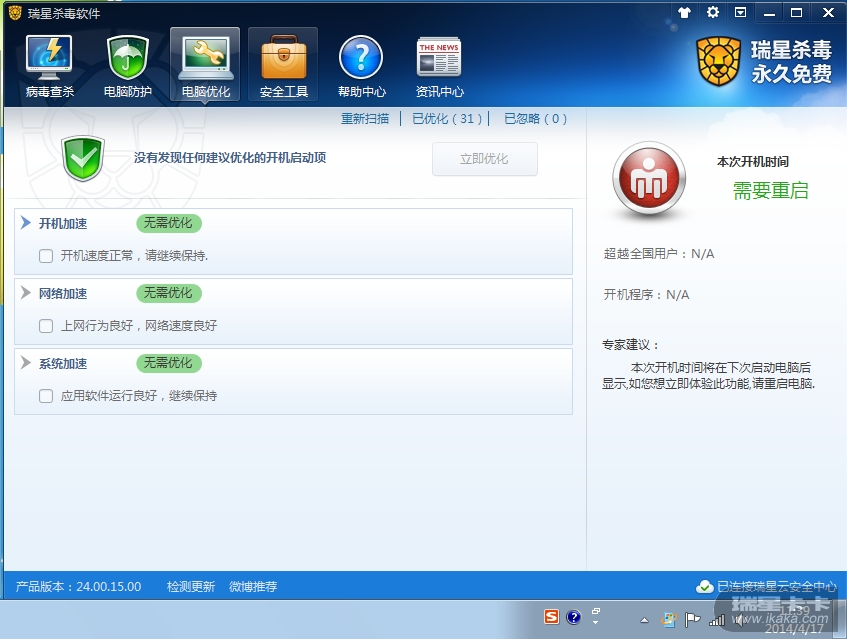Open the 资讯中心 newspaper icon

[x=439, y=66]
